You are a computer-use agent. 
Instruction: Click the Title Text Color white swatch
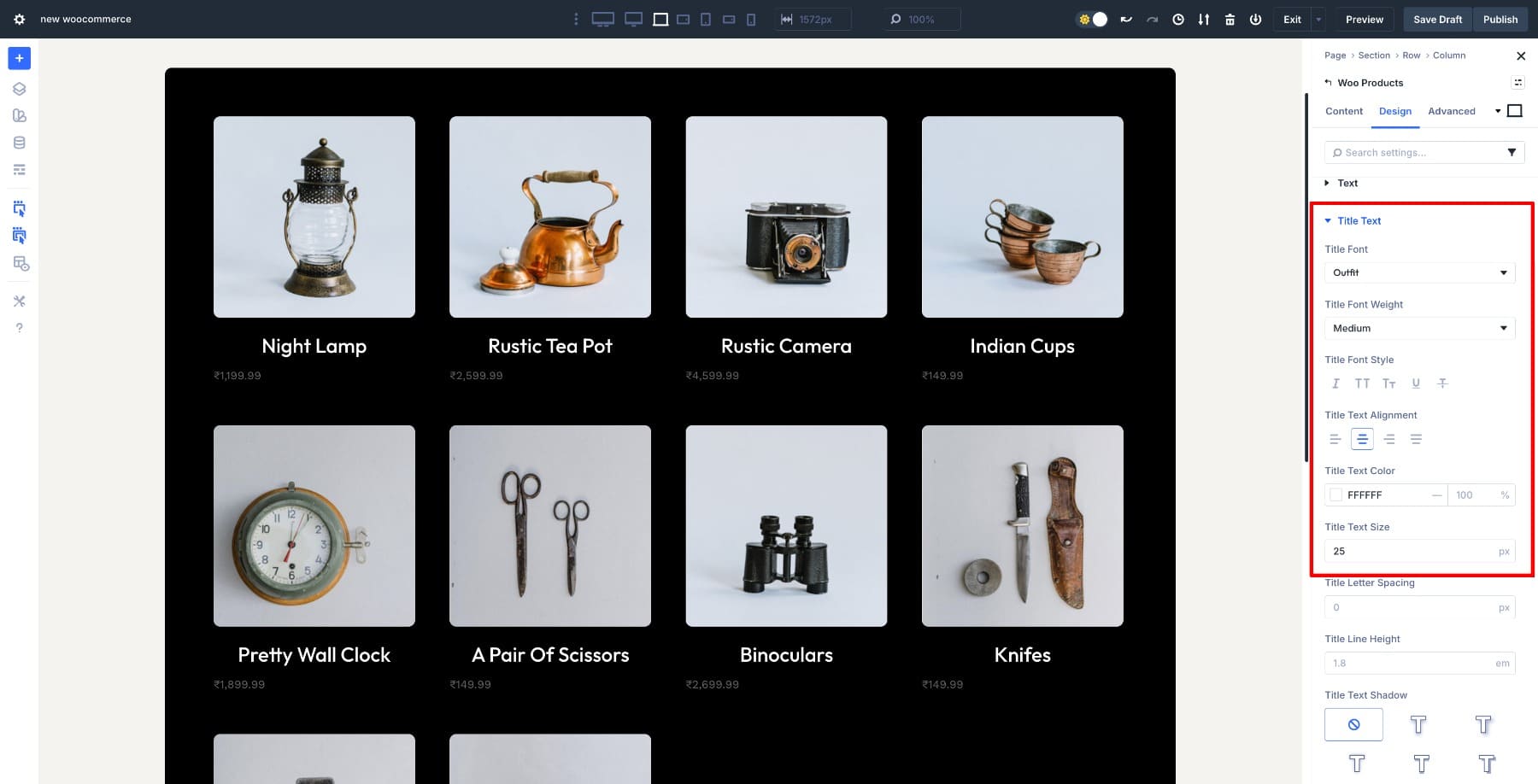[x=1335, y=494]
